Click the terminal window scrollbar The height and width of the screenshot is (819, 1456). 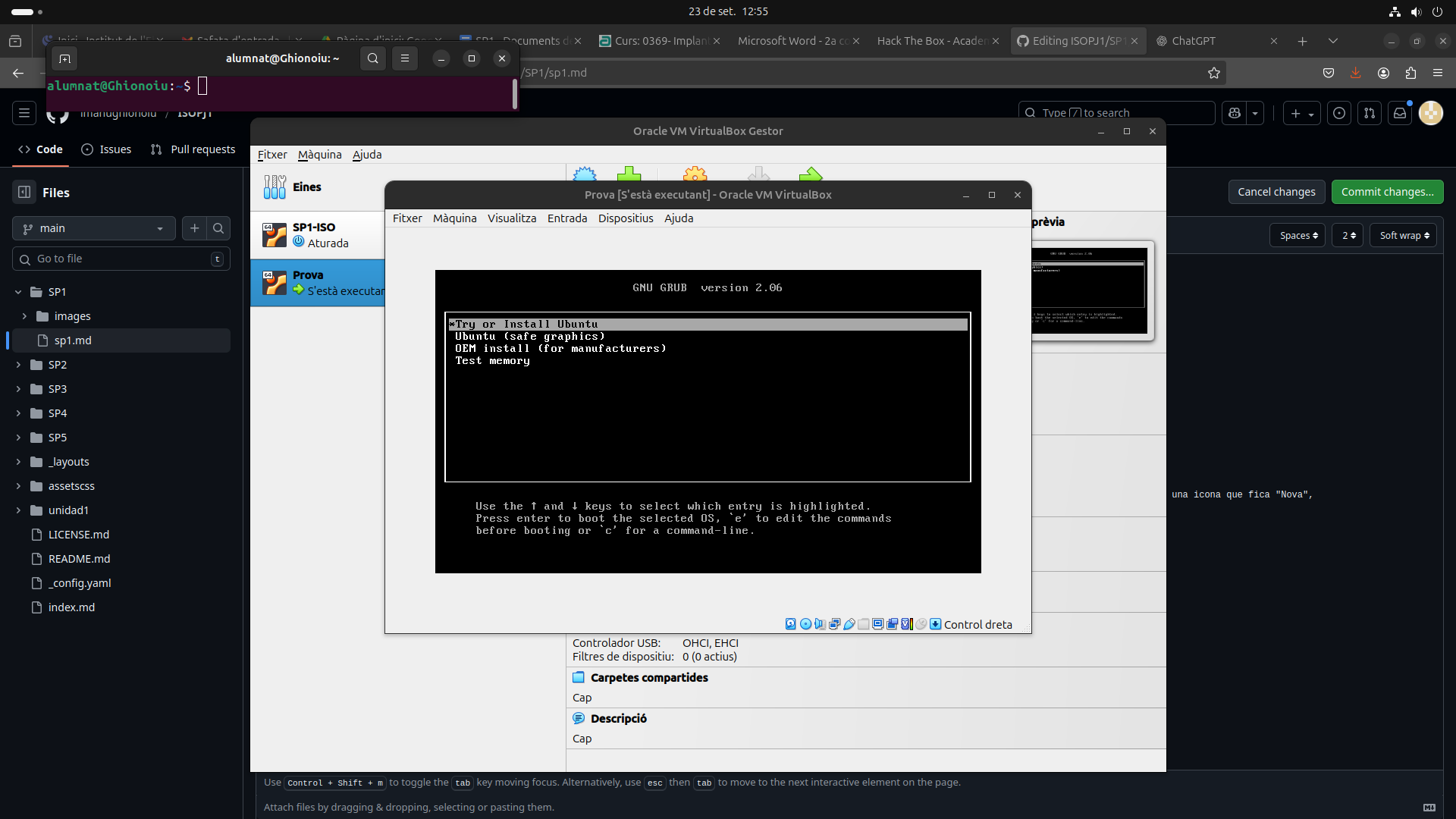(x=516, y=94)
